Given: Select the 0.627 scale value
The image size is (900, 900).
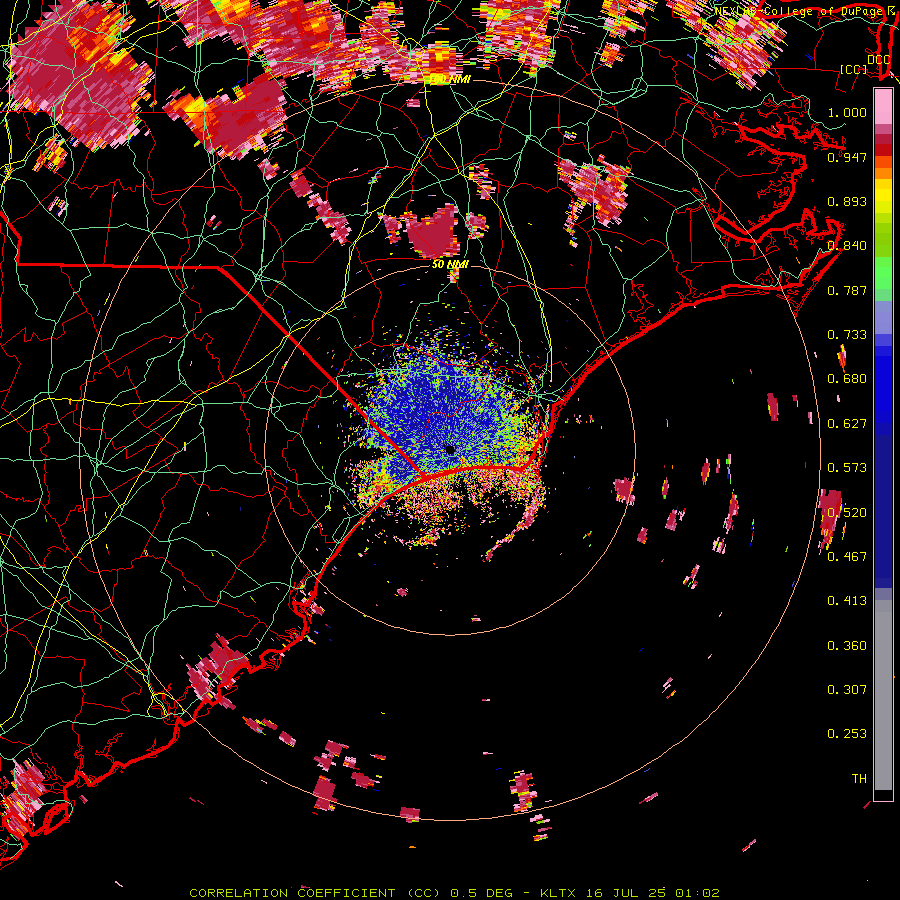Looking at the screenshot, I should [847, 423].
